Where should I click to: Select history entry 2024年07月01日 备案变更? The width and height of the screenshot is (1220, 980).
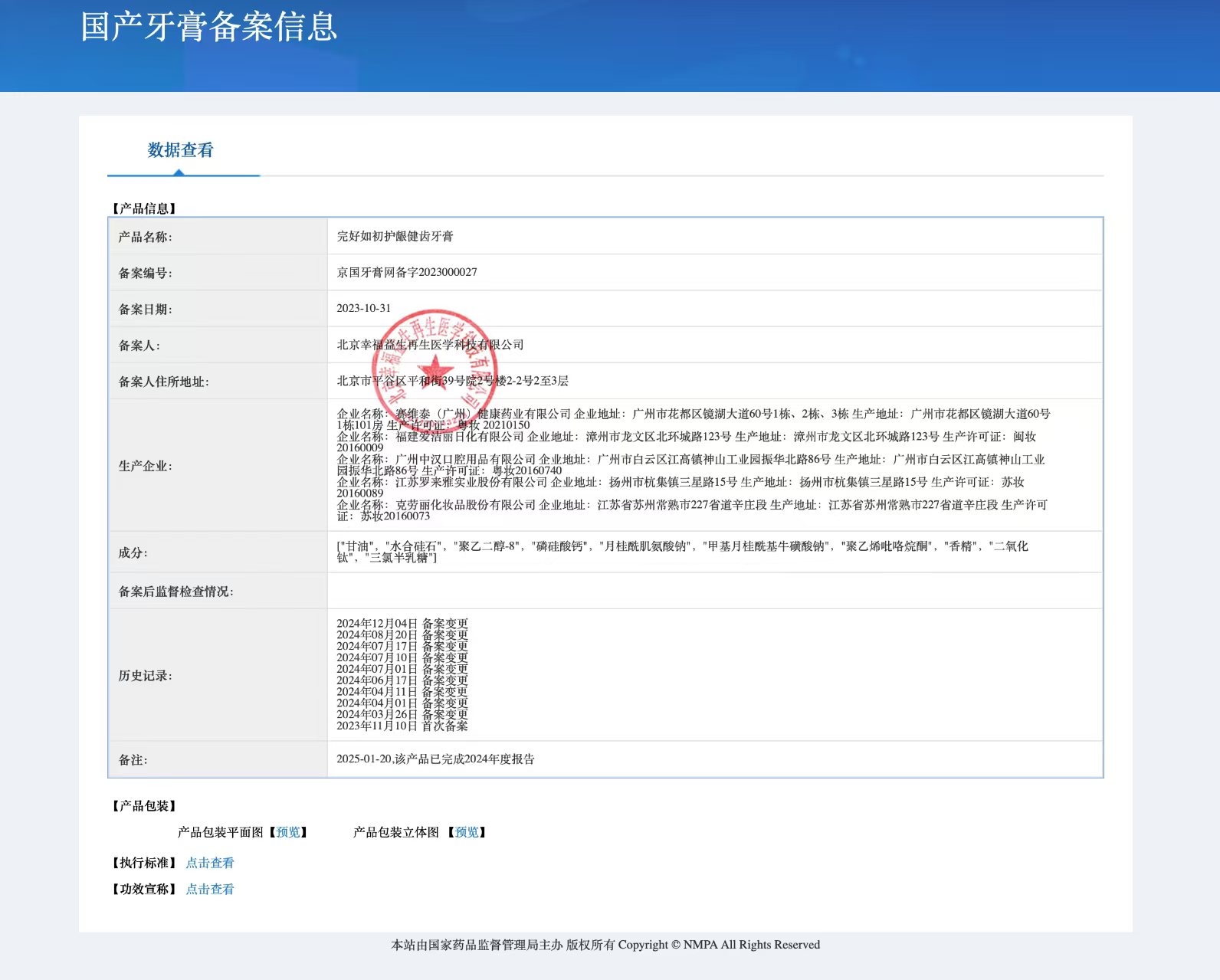pyautogui.click(x=402, y=669)
